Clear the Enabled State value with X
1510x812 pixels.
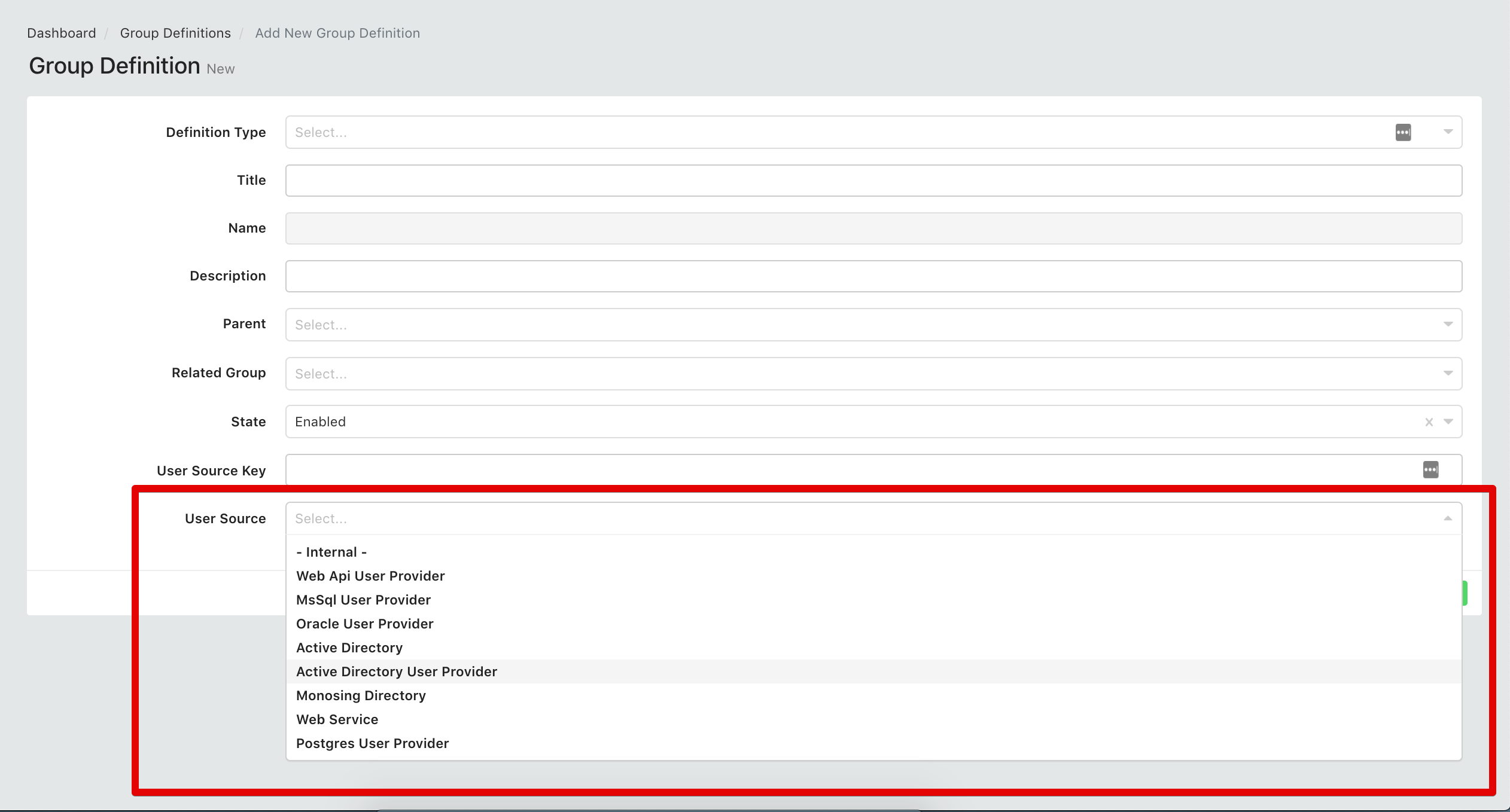pyautogui.click(x=1429, y=422)
